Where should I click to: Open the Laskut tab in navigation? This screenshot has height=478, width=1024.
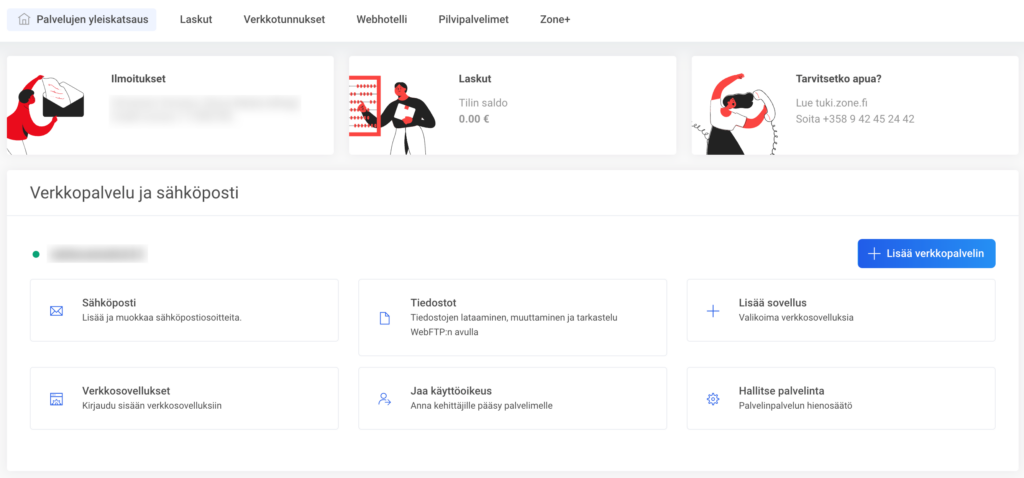[196, 19]
